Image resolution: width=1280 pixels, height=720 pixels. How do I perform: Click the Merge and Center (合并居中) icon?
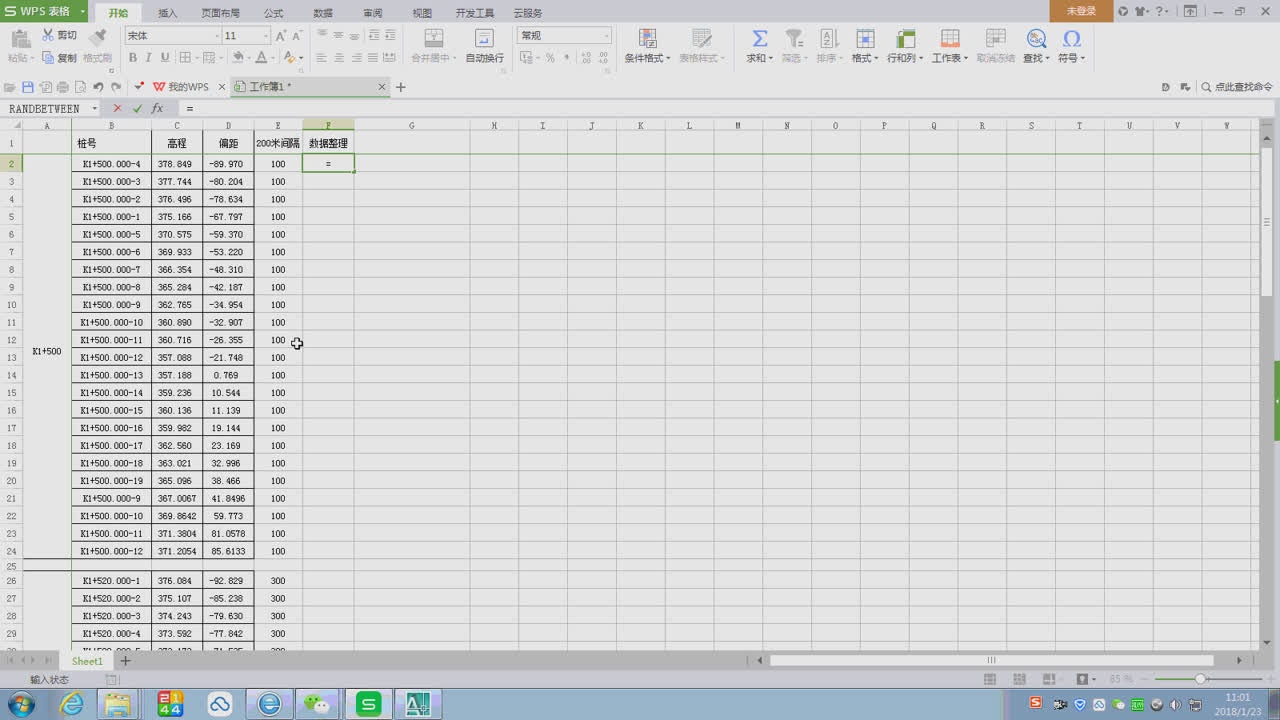tap(434, 38)
